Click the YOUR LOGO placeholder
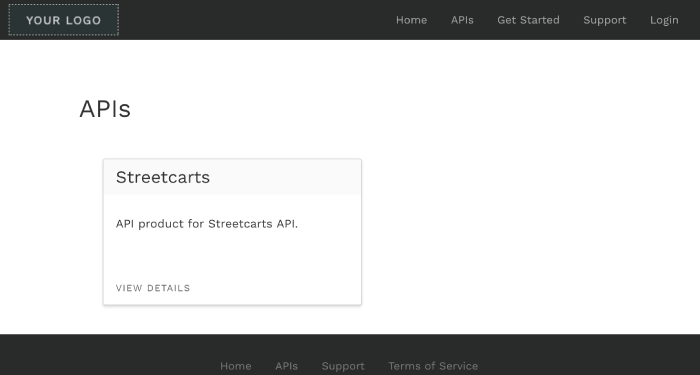This screenshot has width=700, height=375. pos(63,20)
